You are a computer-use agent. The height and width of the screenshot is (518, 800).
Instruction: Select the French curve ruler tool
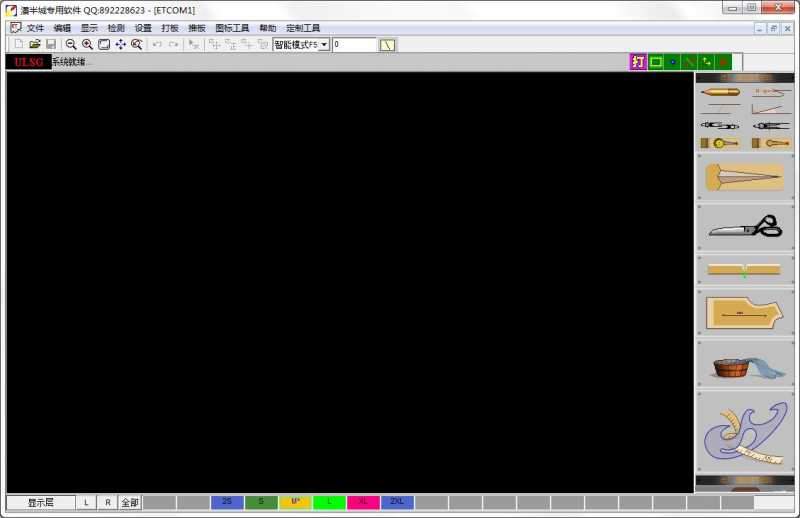click(745, 433)
